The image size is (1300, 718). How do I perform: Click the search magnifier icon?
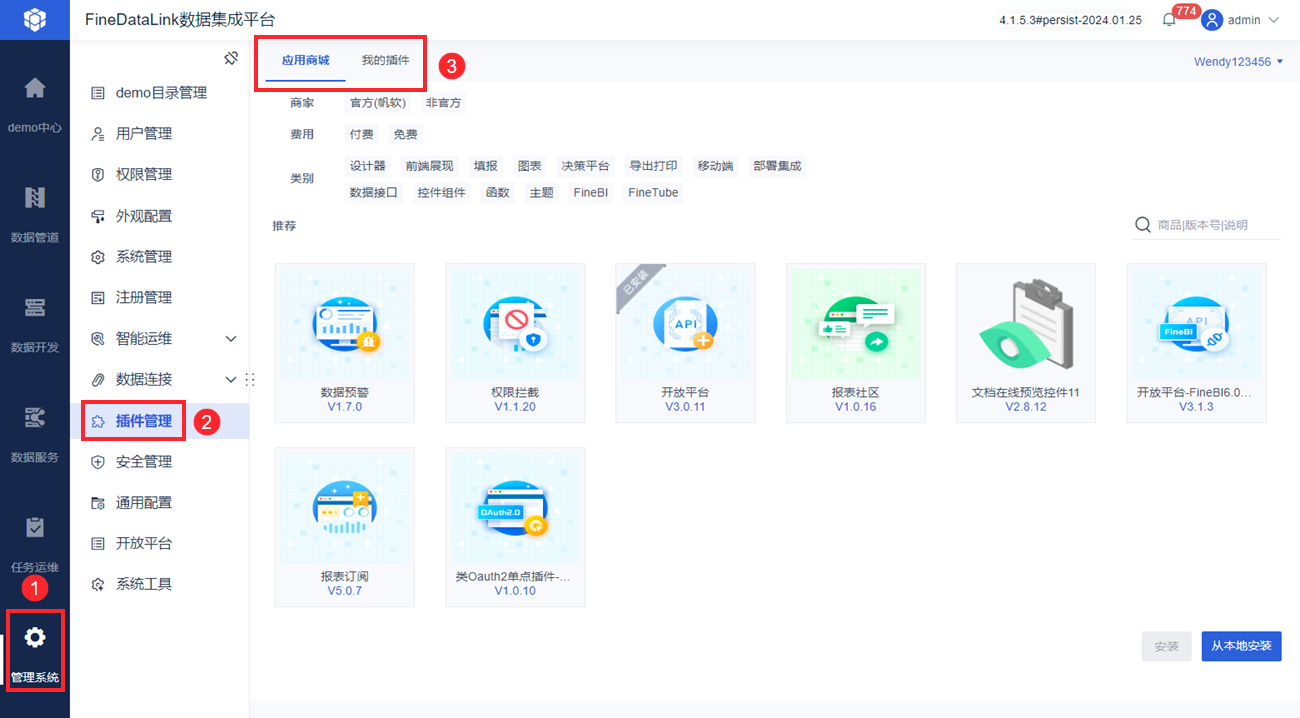coord(1142,225)
